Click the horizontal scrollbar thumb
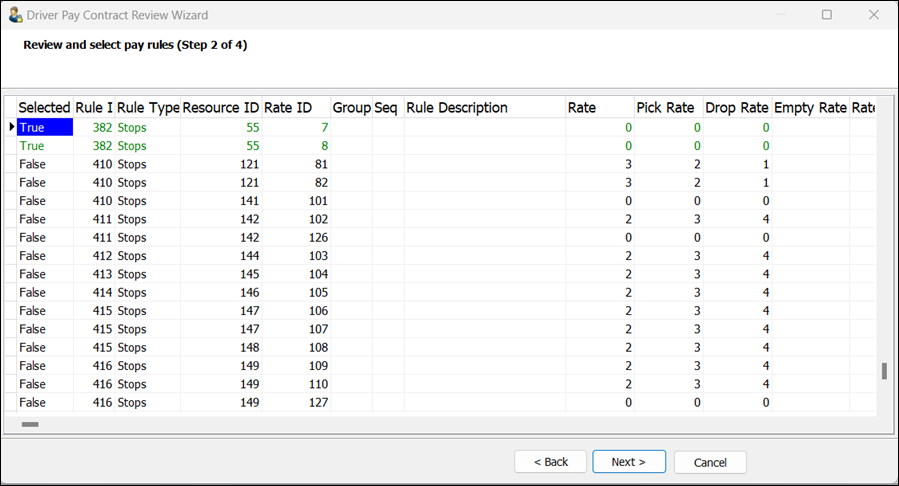Viewport: 899px width, 486px height. coord(30,424)
